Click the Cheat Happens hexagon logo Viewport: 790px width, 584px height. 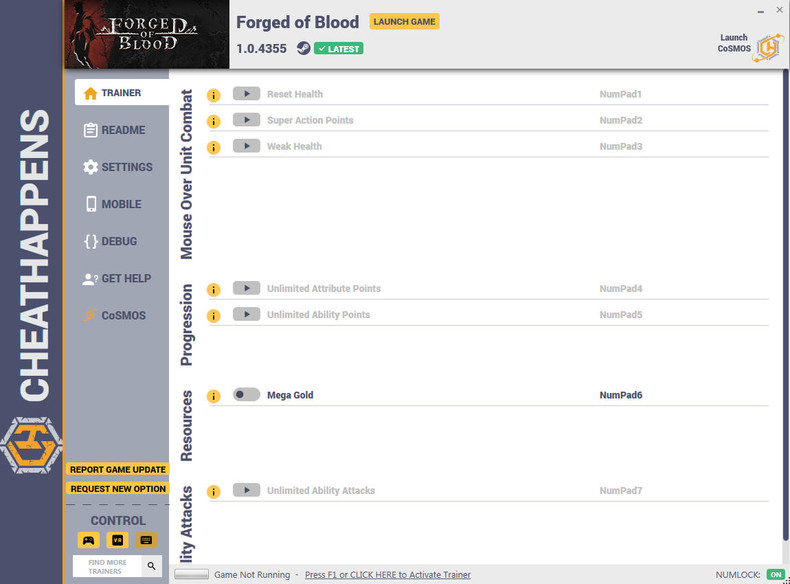click(x=31, y=445)
